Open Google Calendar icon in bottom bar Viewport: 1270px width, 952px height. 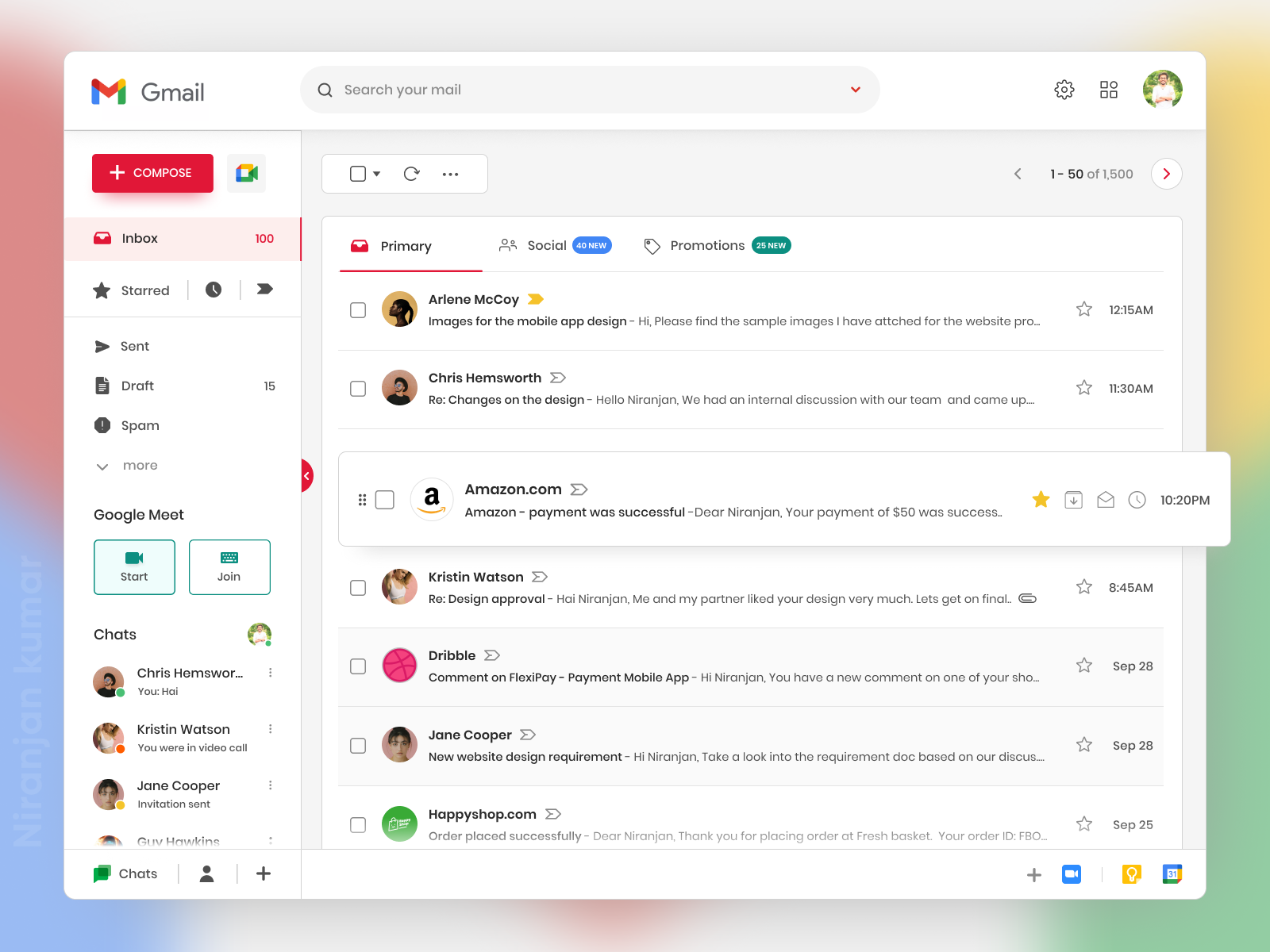coord(1172,874)
